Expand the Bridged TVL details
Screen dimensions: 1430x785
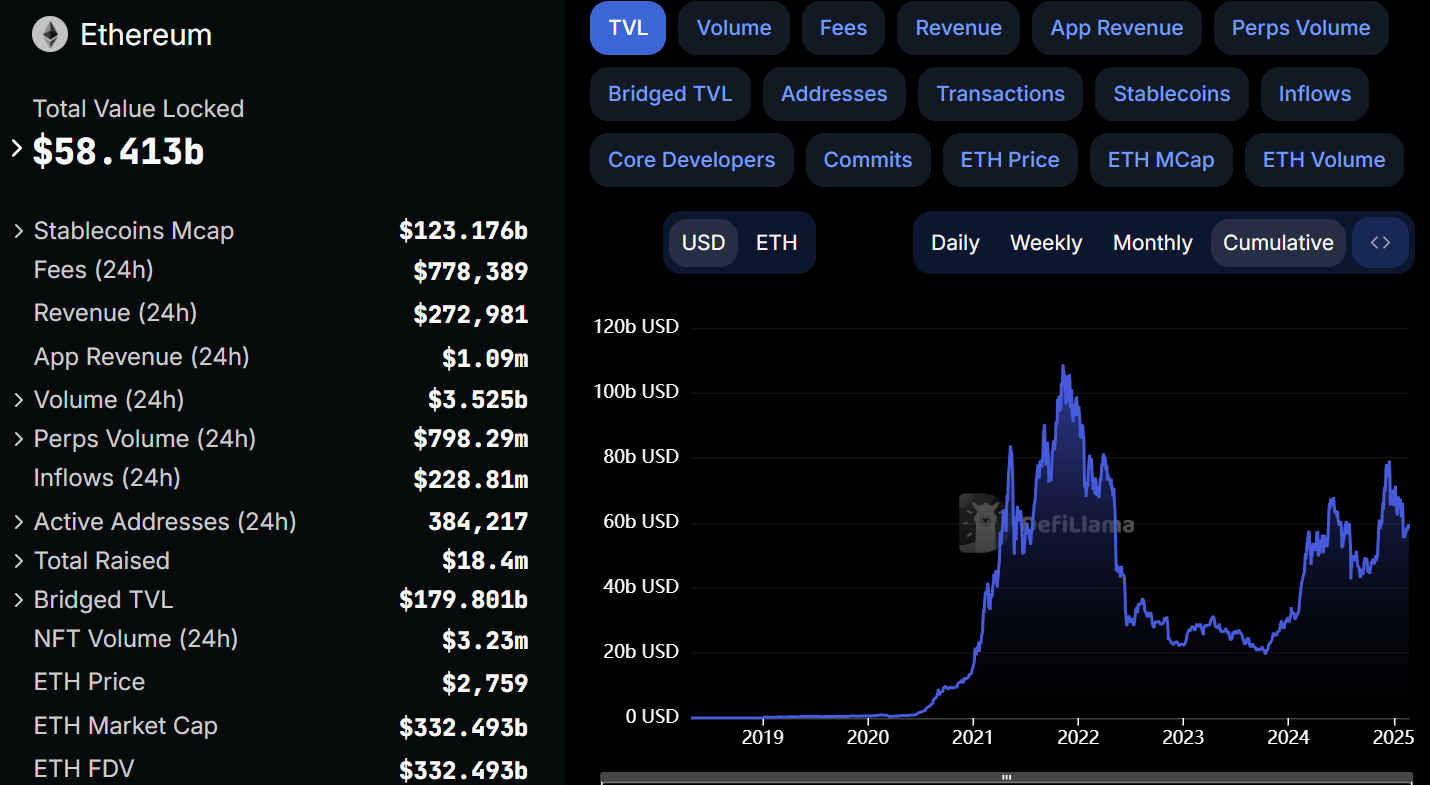coord(19,600)
